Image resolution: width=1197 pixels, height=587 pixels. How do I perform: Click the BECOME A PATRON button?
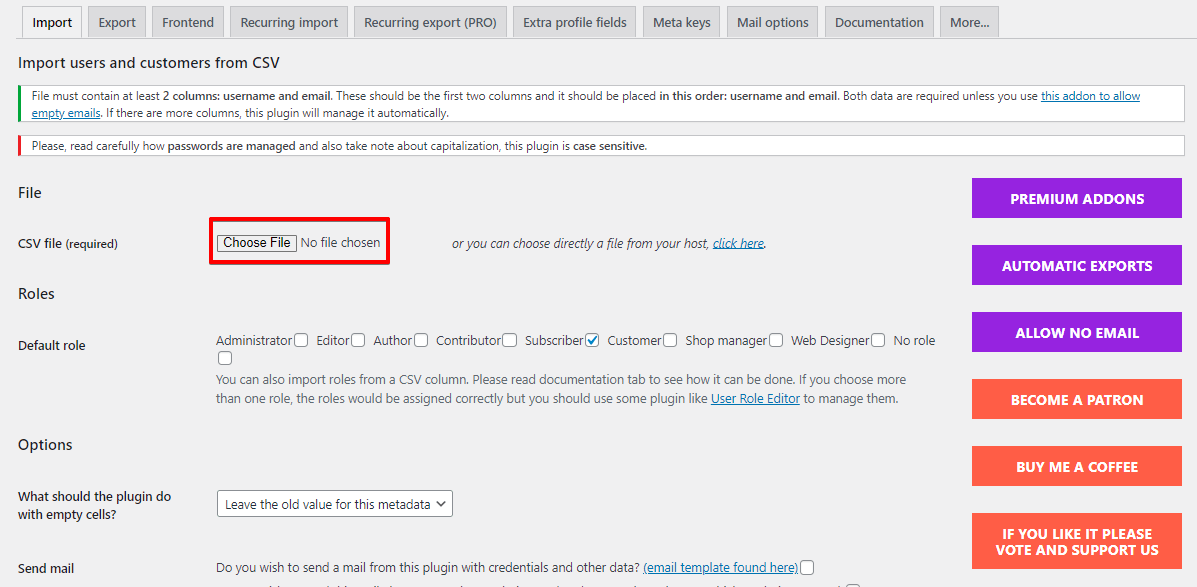pos(1076,399)
